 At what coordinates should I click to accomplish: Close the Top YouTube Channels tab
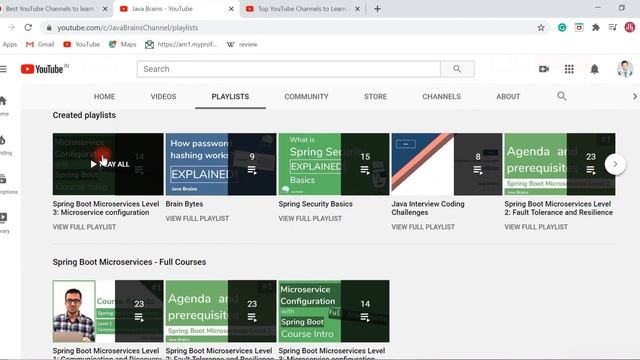tap(358, 9)
